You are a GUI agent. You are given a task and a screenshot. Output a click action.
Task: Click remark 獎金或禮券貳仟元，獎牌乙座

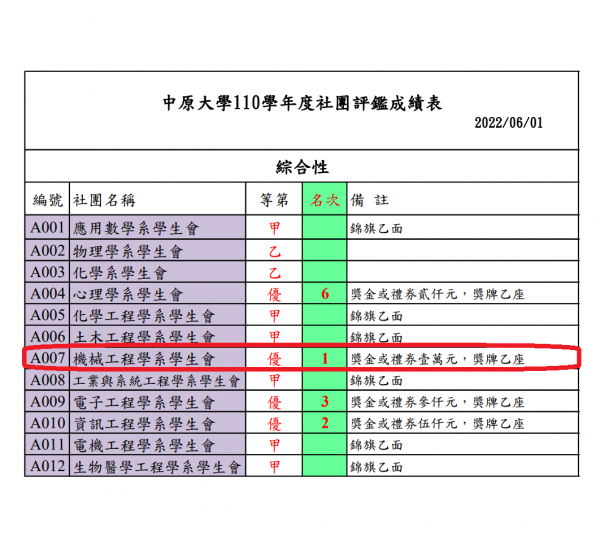(x=437, y=294)
